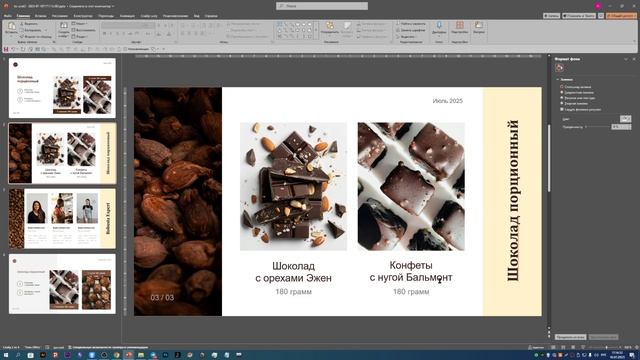Open the View (Вид) ribbon tab
The width and height of the screenshot is (640, 360).
point(197,16)
